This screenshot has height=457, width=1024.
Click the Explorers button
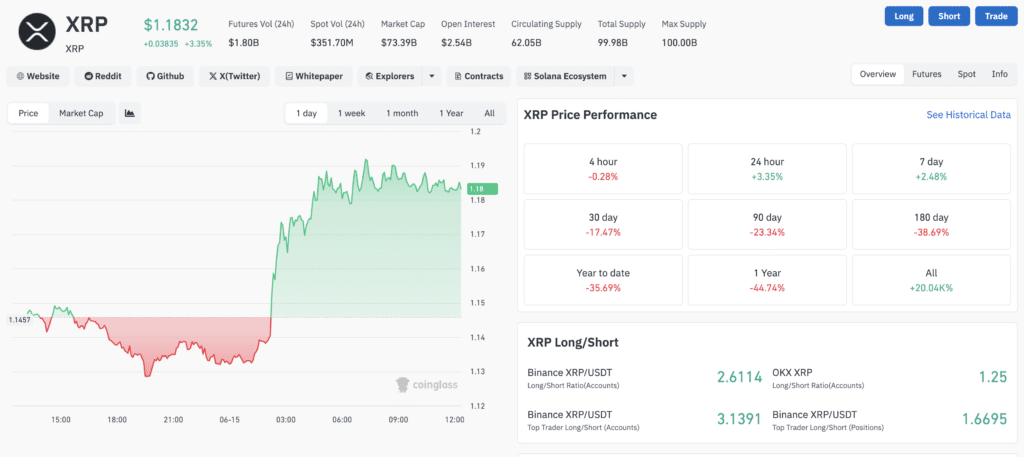[x=390, y=76]
